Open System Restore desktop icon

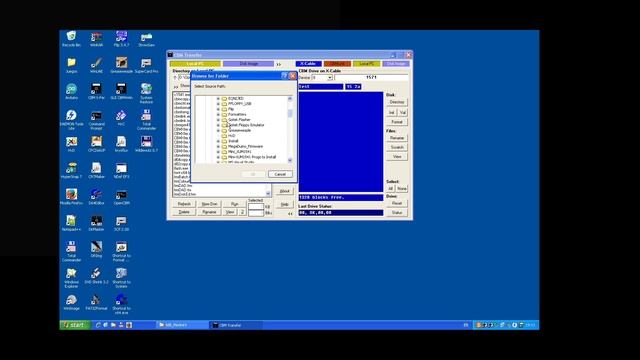[x=146, y=93]
